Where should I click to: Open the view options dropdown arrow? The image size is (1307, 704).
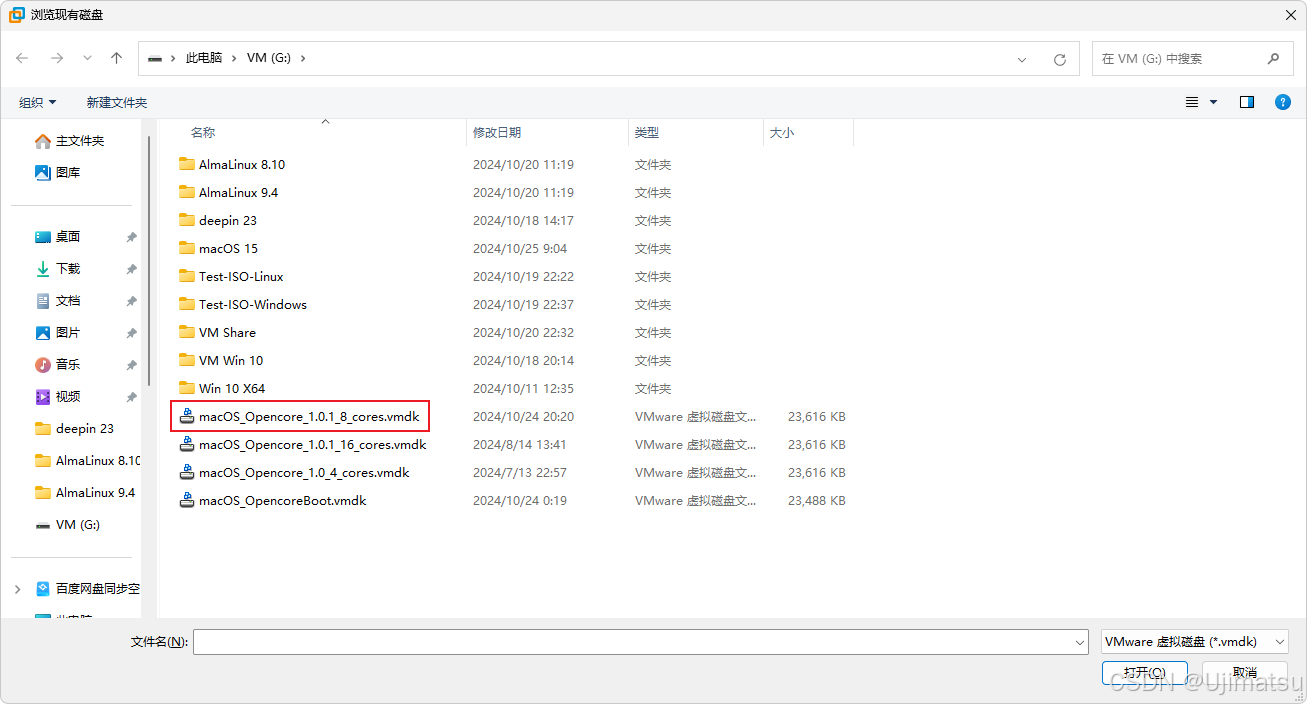point(1214,102)
